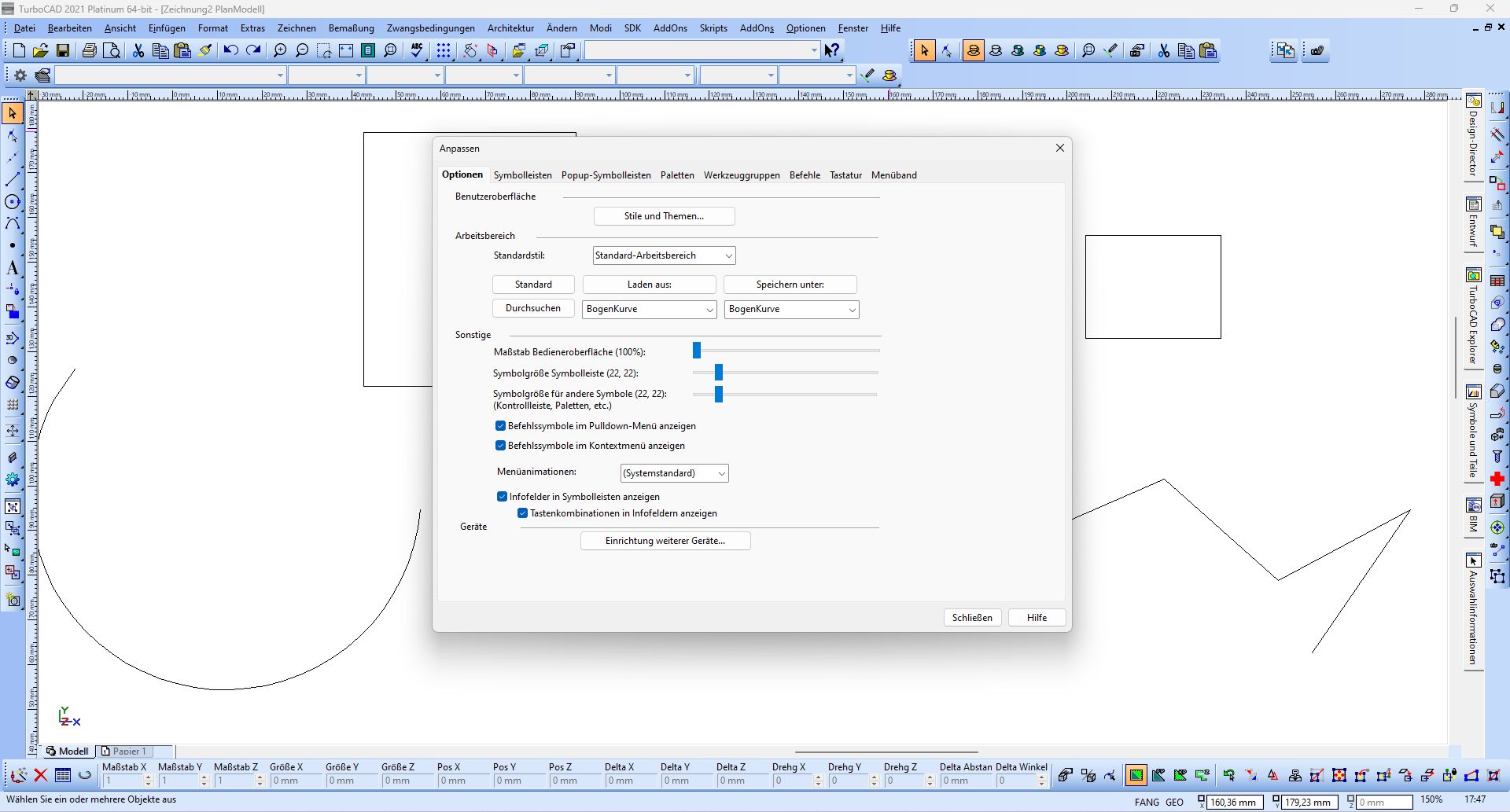Click Einrichtung weiterer Geräte... button

point(665,541)
